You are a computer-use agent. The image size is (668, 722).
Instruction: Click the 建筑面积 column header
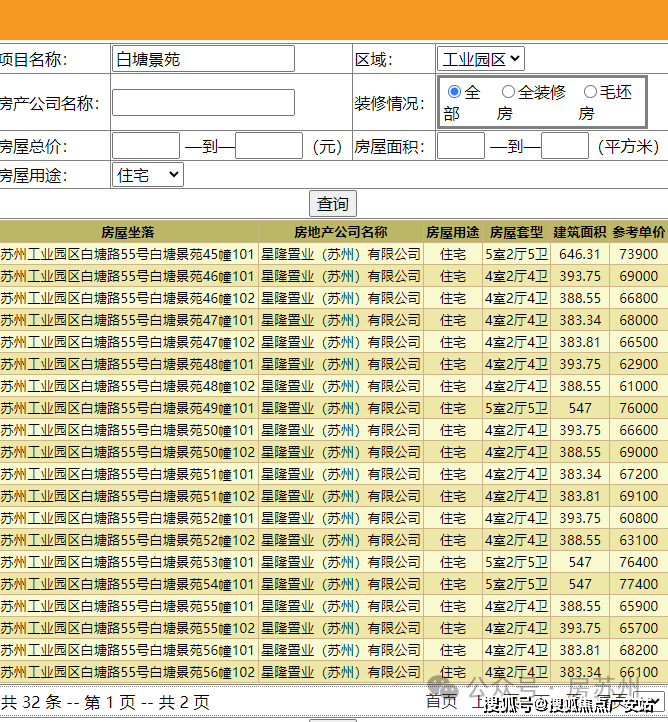580,232
